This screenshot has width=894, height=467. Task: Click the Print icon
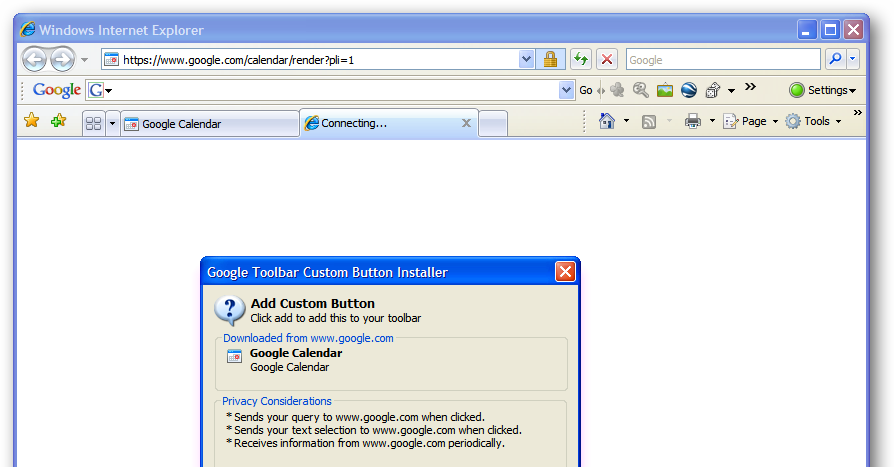pyautogui.click(x=693, y=121)
